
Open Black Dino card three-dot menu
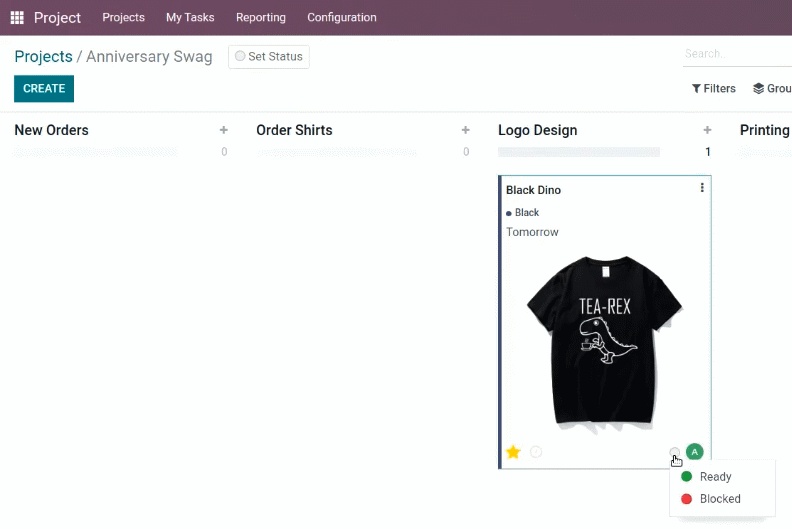click(x=702, y=188)
